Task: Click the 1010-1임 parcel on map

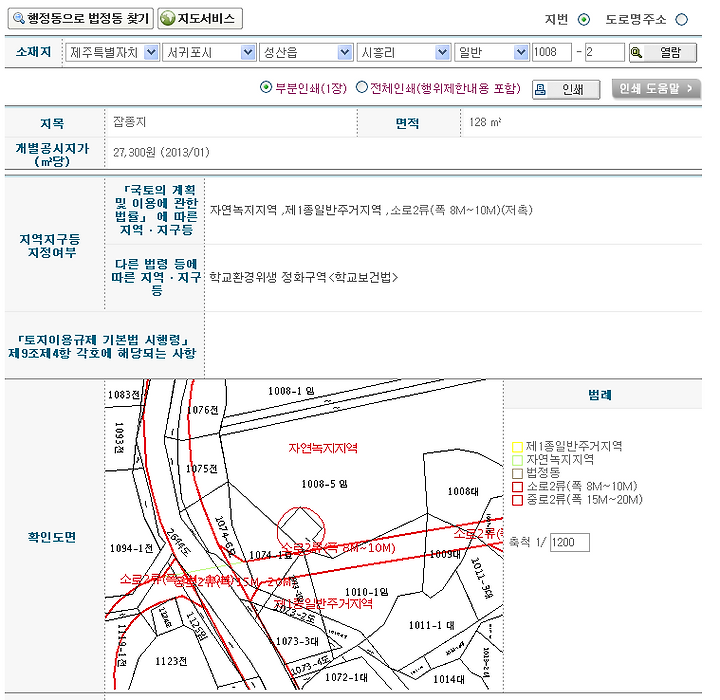Action: (x=366, y=592)
